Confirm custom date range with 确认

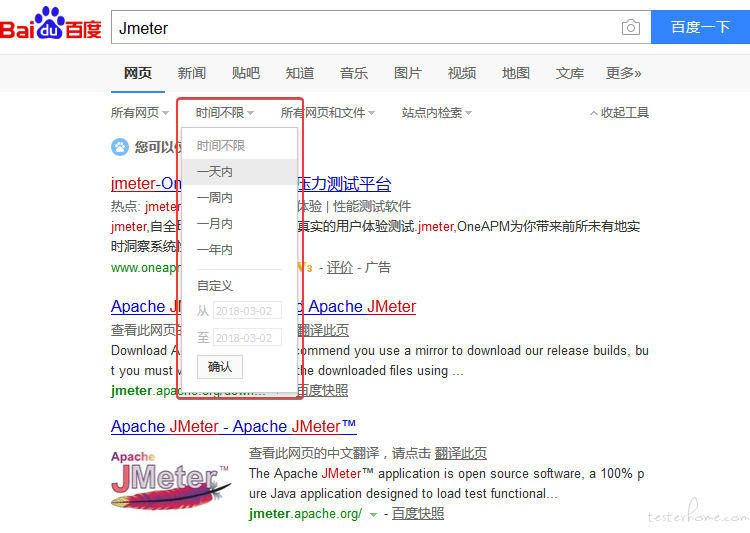pos(220,367)
